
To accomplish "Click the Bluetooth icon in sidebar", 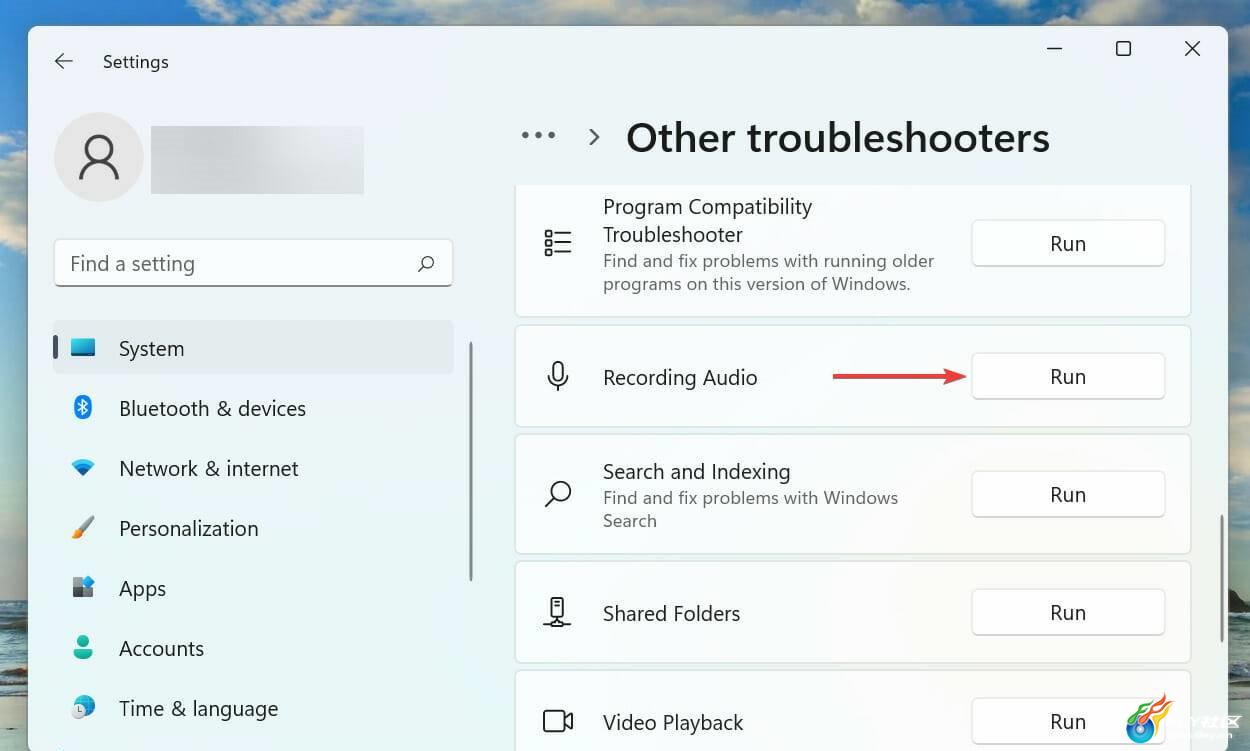I will tap(83, 407).
